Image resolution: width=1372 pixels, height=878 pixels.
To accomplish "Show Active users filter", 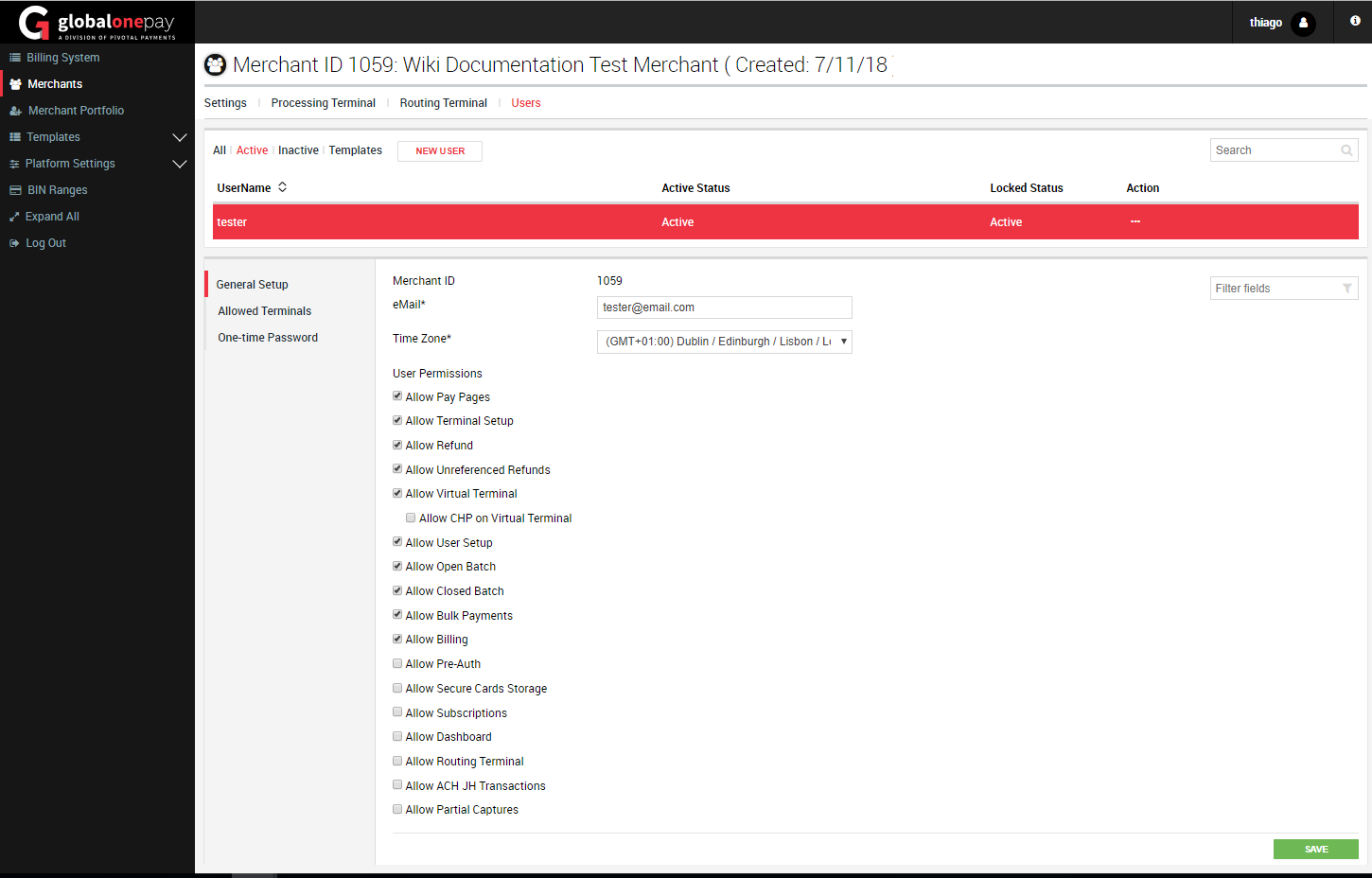I will tap(252, 150).
